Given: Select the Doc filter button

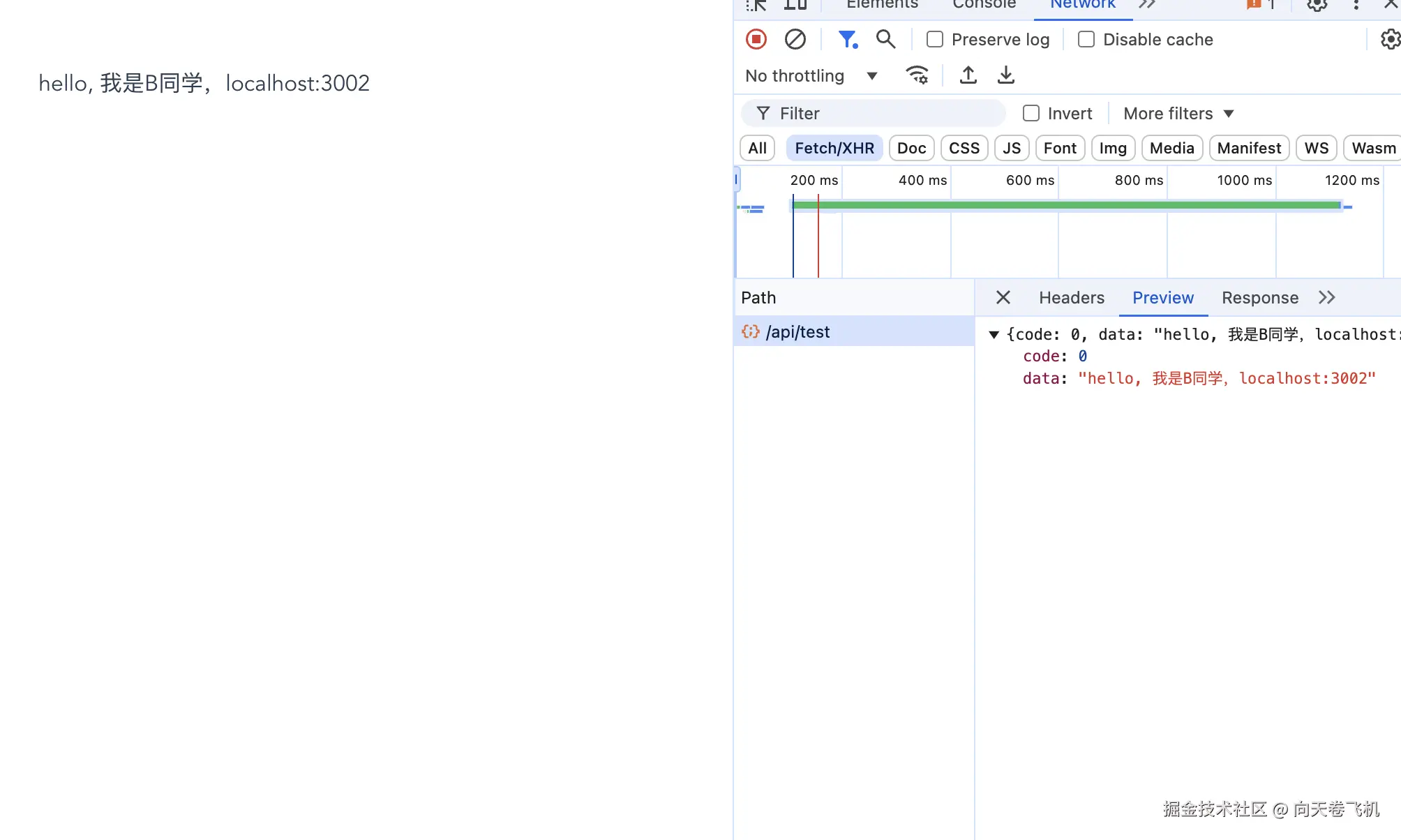Looking at the screenshot, I should (911, 149).
